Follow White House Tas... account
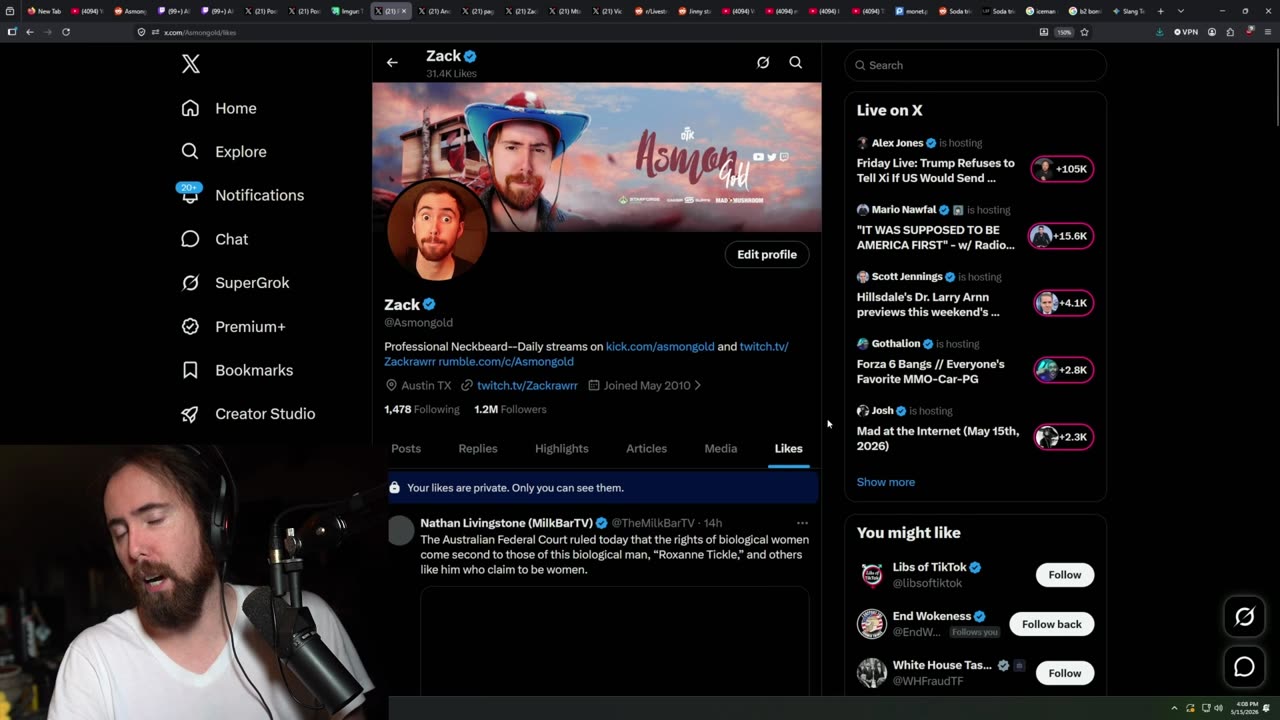The height and width of the screenshot is (720, 1280). tap(1065, 673)
